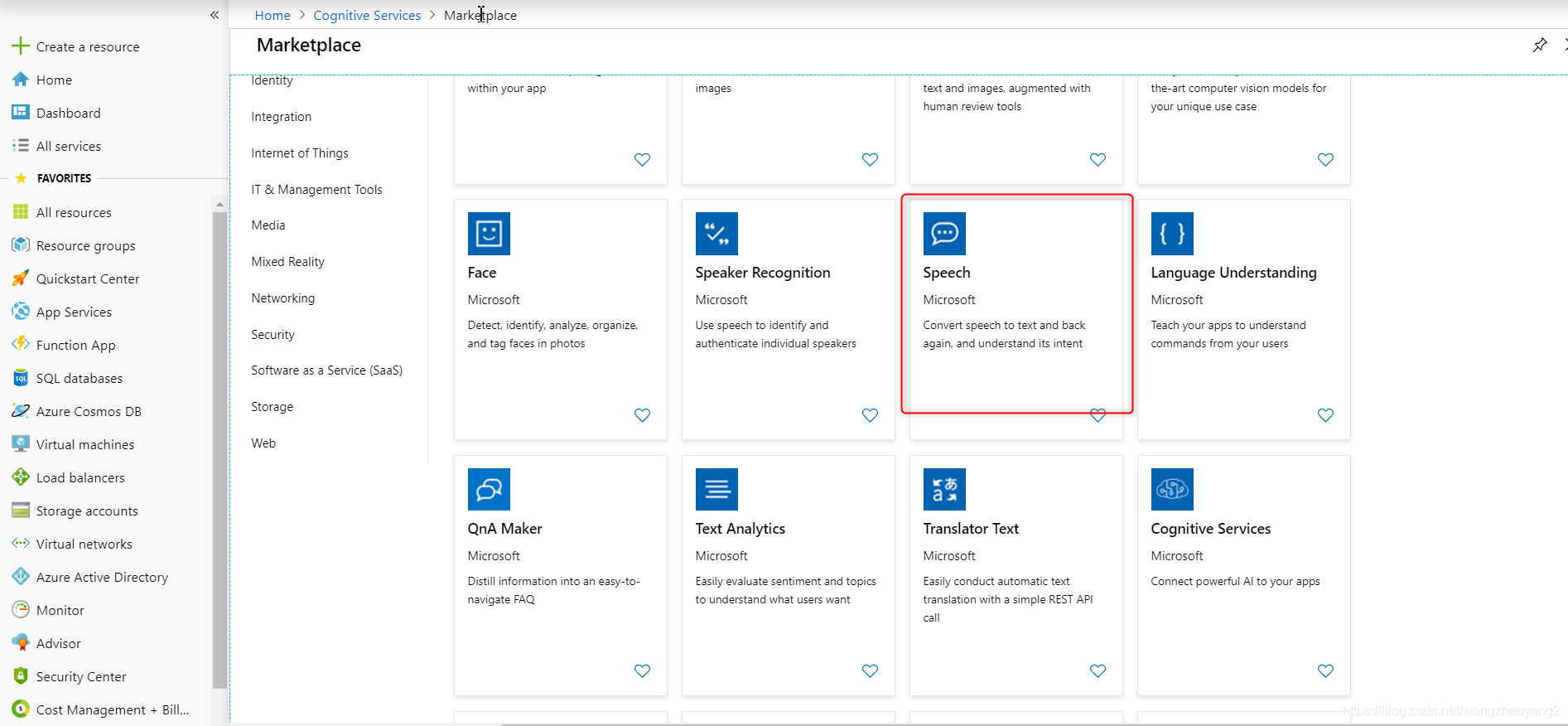Open App Services icon
Image resolution: width=1568 pixels, height=726 pixels.
click(21, 312)
